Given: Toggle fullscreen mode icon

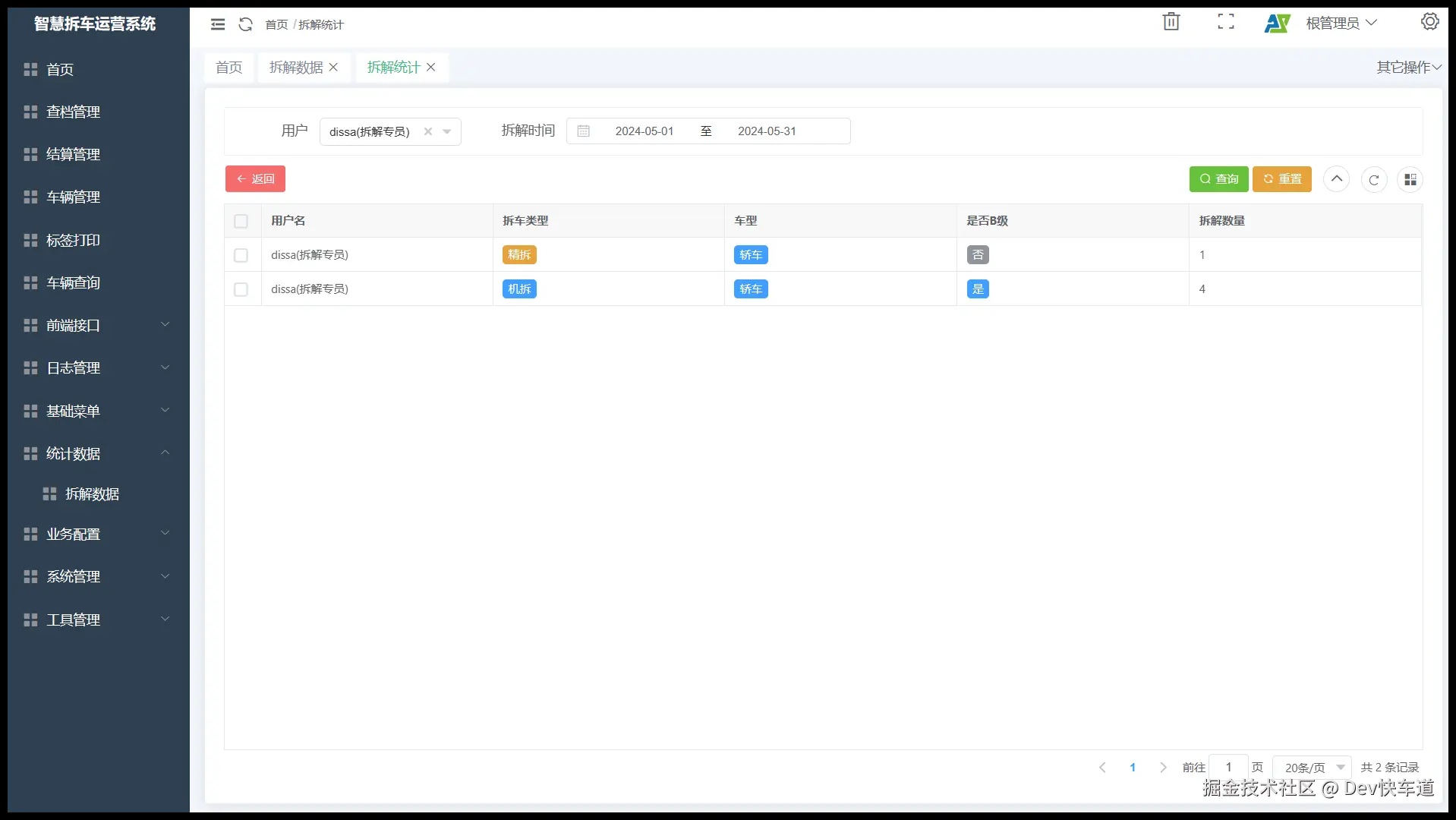Looking at the screenshot, I should [1226, 21].
